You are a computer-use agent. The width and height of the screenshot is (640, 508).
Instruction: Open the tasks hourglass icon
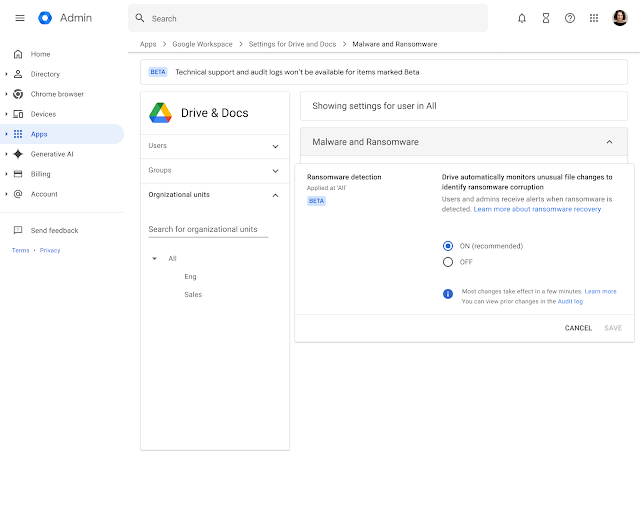point(546,18)
